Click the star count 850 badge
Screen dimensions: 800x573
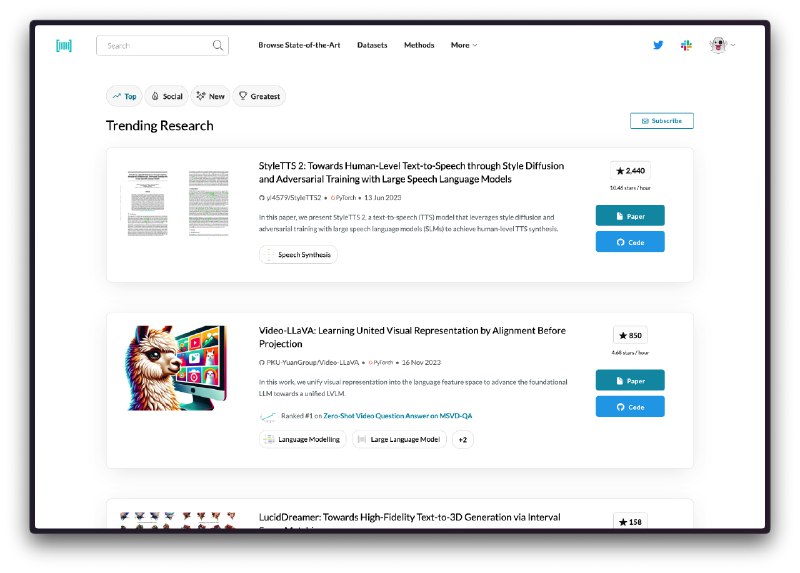[x=630, y=335]
